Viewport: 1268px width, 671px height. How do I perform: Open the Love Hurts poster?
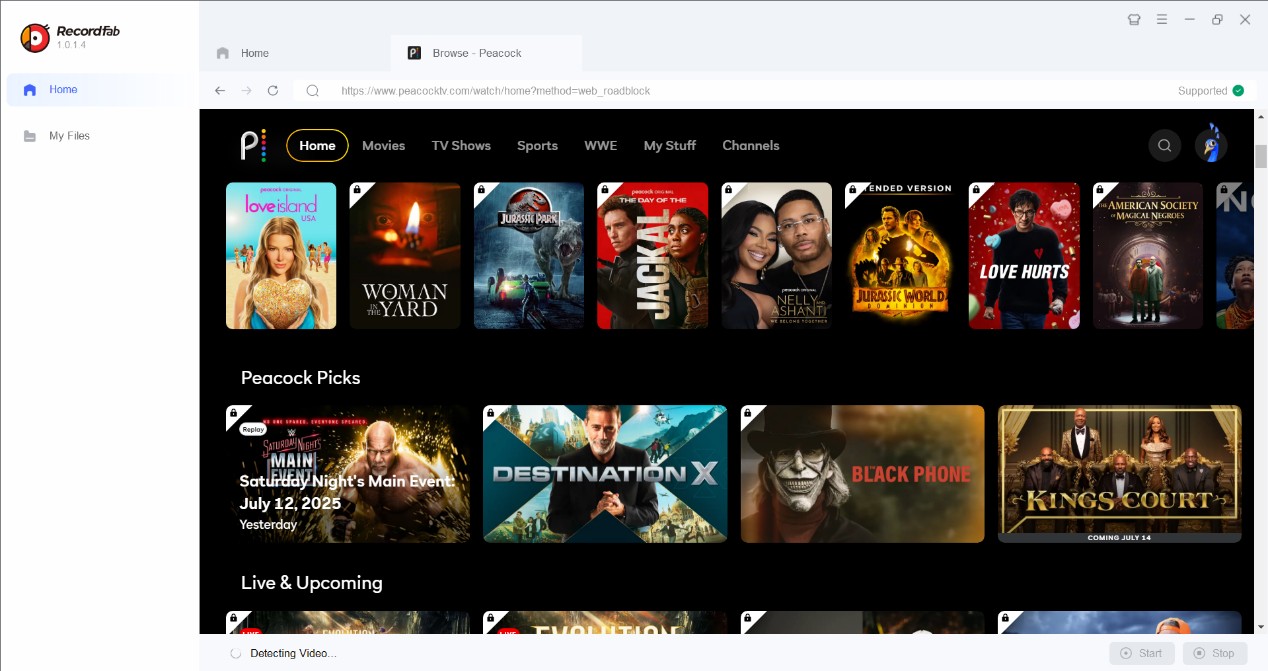coord(1024,256)
